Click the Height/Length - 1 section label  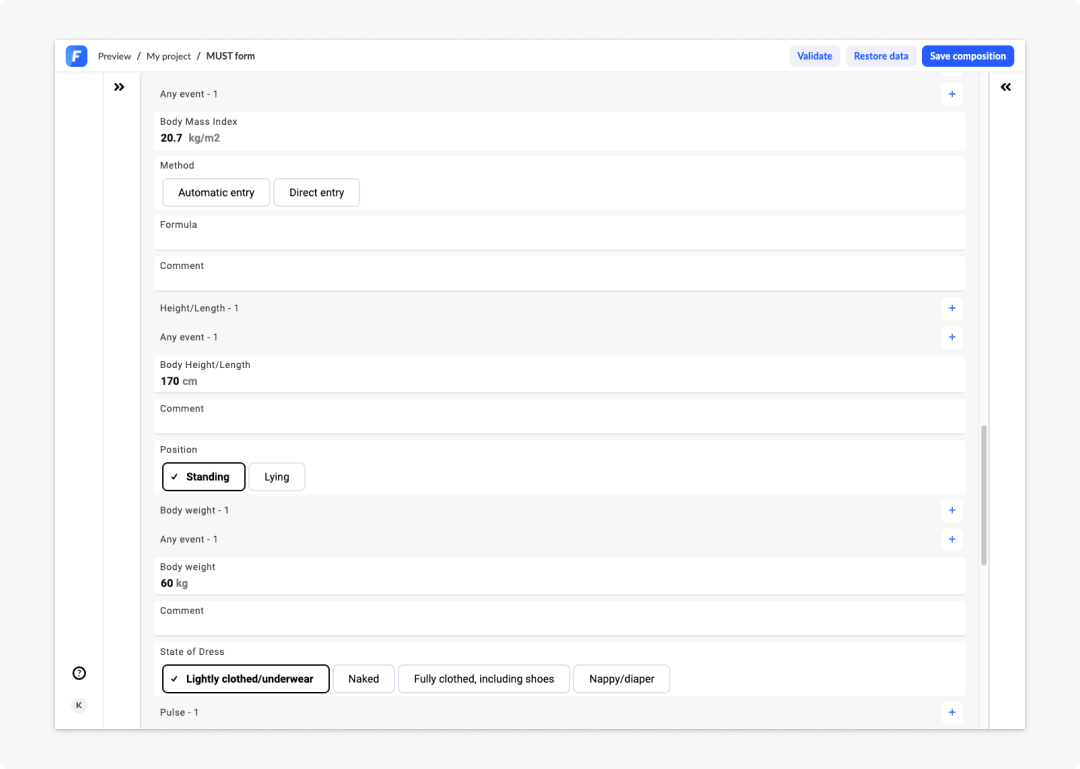199,308
